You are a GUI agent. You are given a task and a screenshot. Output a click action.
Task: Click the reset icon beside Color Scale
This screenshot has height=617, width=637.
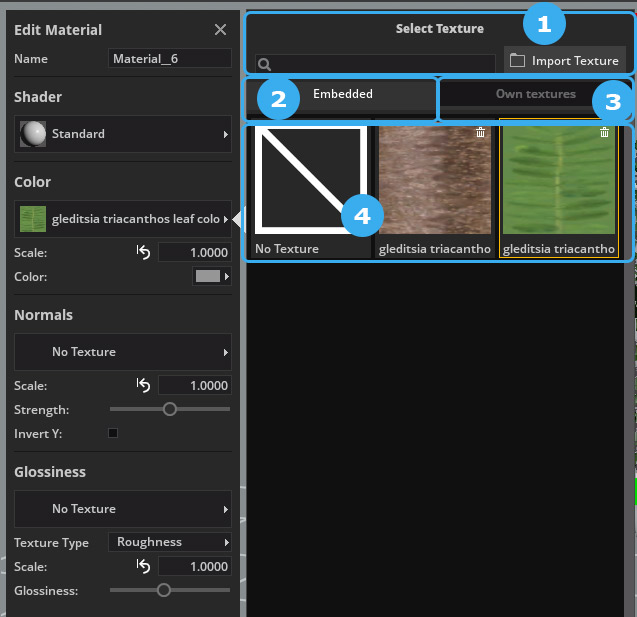tap(143, 252)
